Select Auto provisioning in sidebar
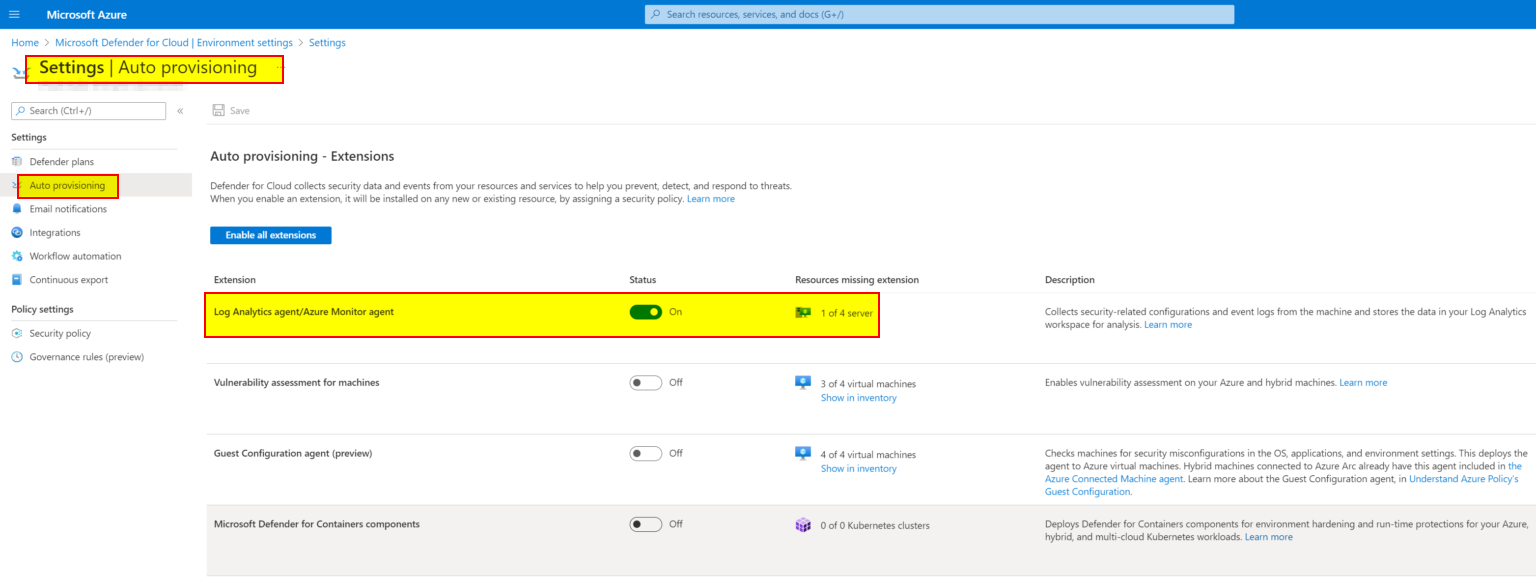This screenshot has height=578, width=1536. (67, 185)
